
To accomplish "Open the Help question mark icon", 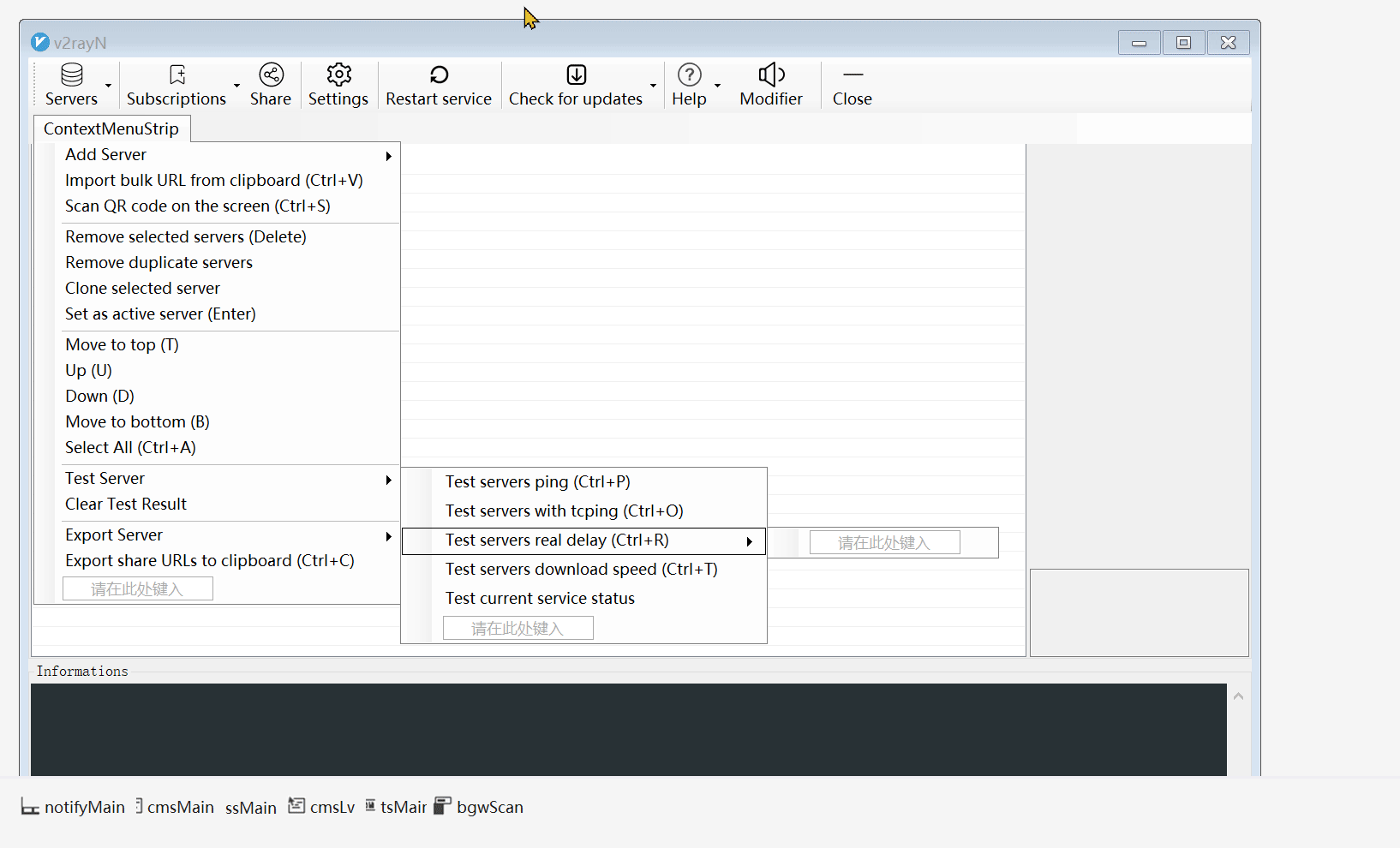I will pos(689,75).
